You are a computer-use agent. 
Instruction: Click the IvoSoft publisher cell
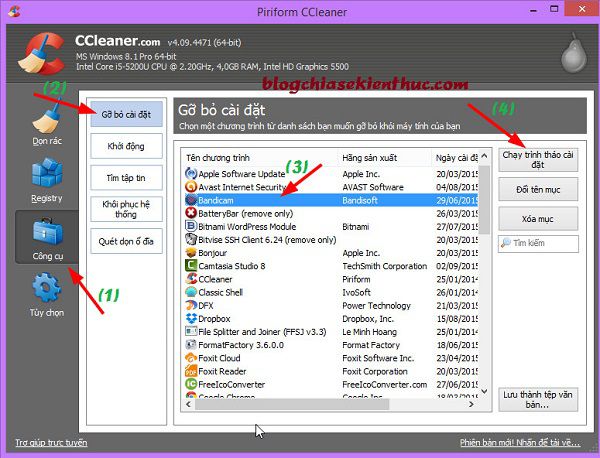coord(356,292)
